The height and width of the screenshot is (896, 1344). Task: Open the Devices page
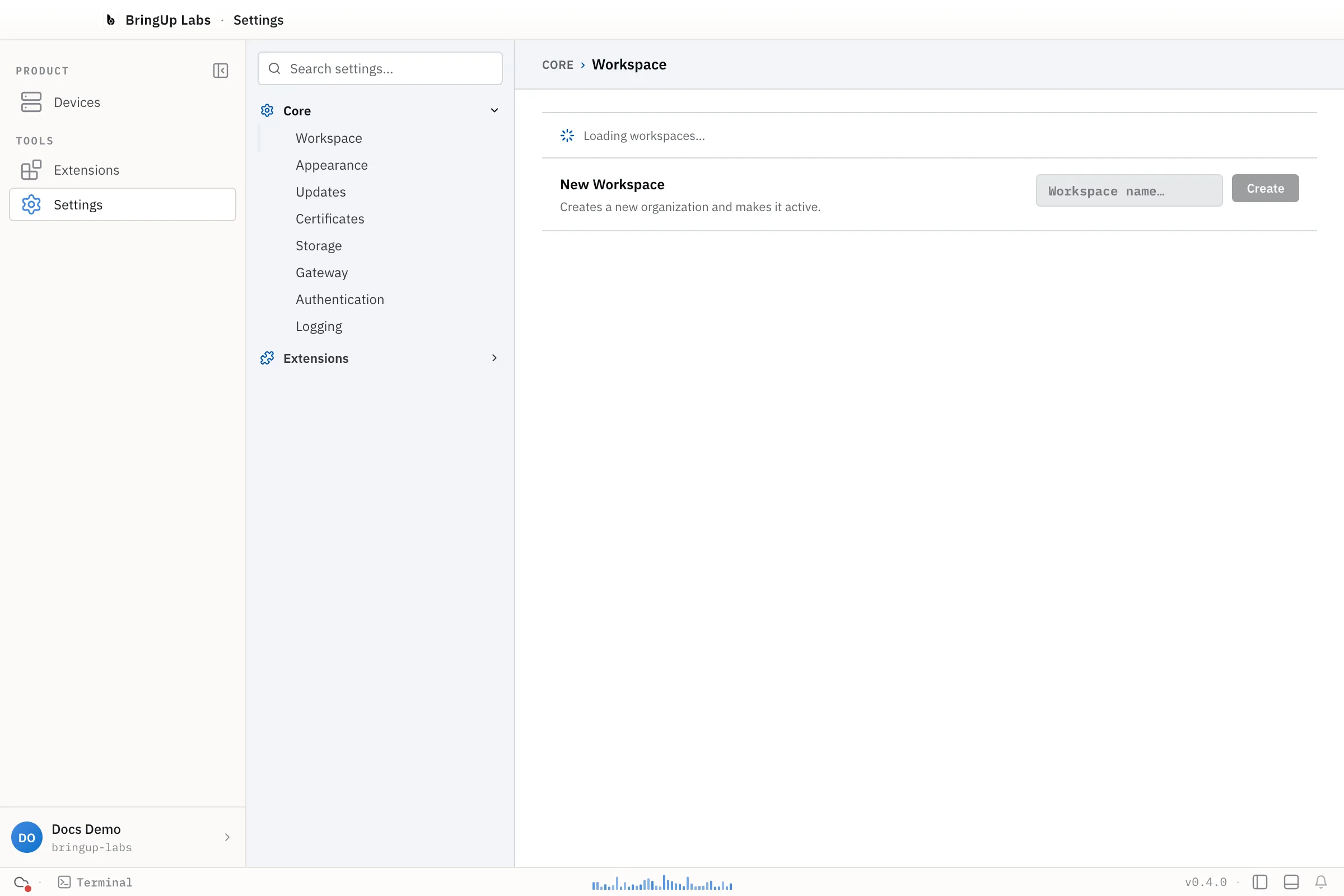coord(123,102)
